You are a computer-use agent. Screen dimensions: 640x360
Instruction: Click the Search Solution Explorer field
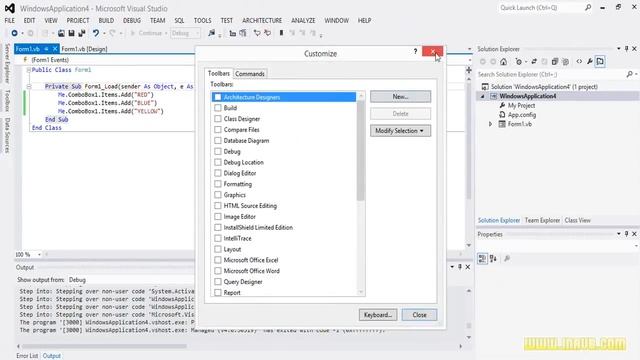tap(551, 74)
